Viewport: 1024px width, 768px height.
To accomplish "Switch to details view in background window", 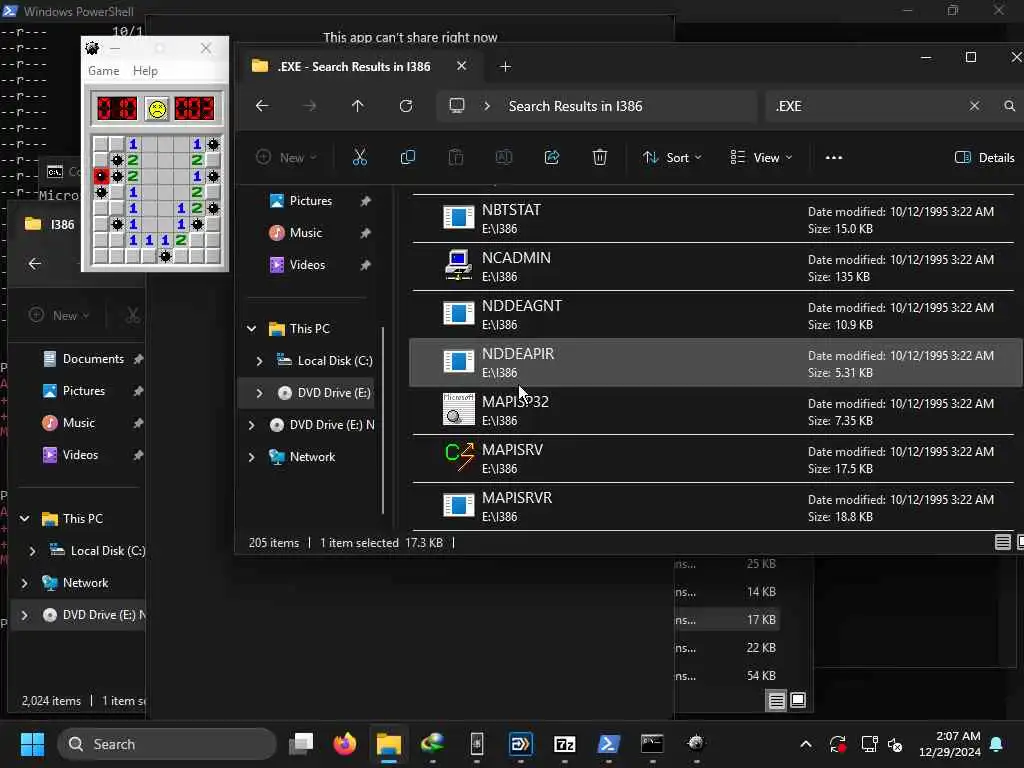I will tap(776, 701).
